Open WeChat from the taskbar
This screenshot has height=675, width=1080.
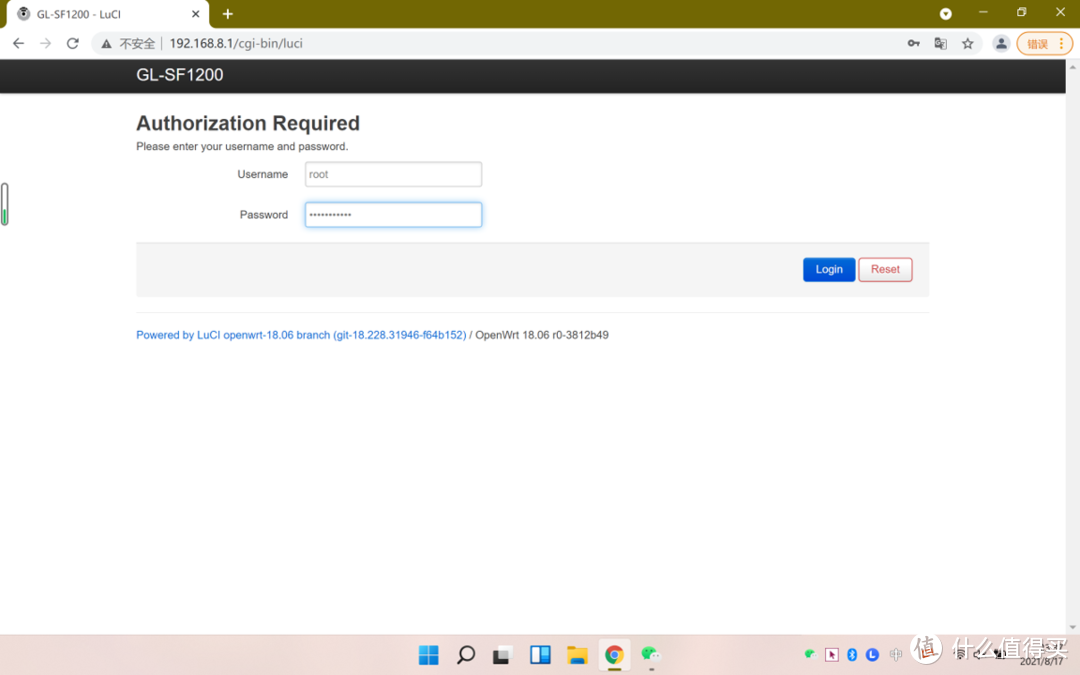(651, 655)
